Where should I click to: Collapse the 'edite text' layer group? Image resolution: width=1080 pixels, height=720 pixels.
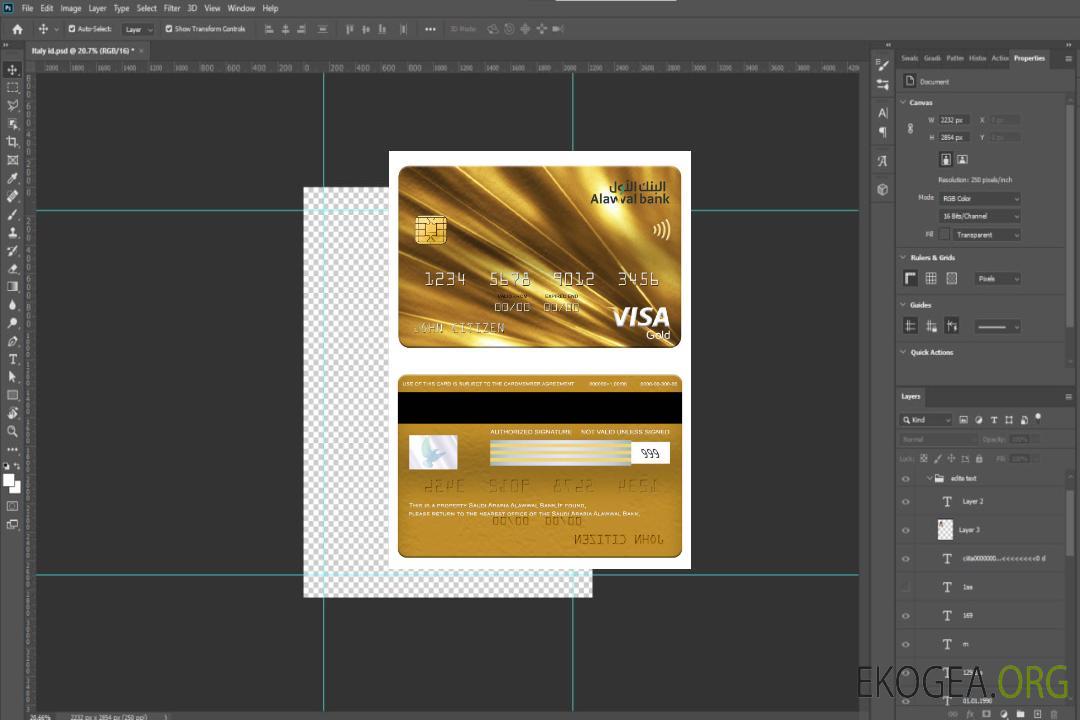pyautogui.click(x=928, y=478)
